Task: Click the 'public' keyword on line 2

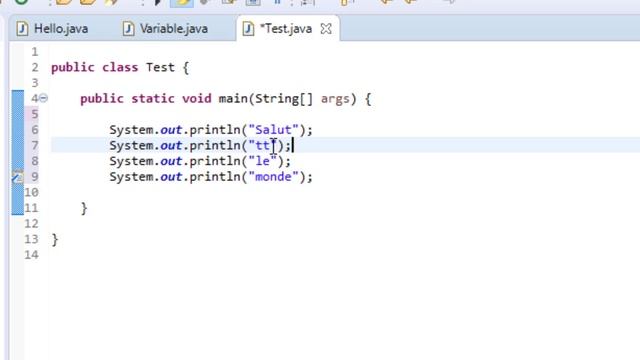Action: pyautogui.click(x=73, y=68)
